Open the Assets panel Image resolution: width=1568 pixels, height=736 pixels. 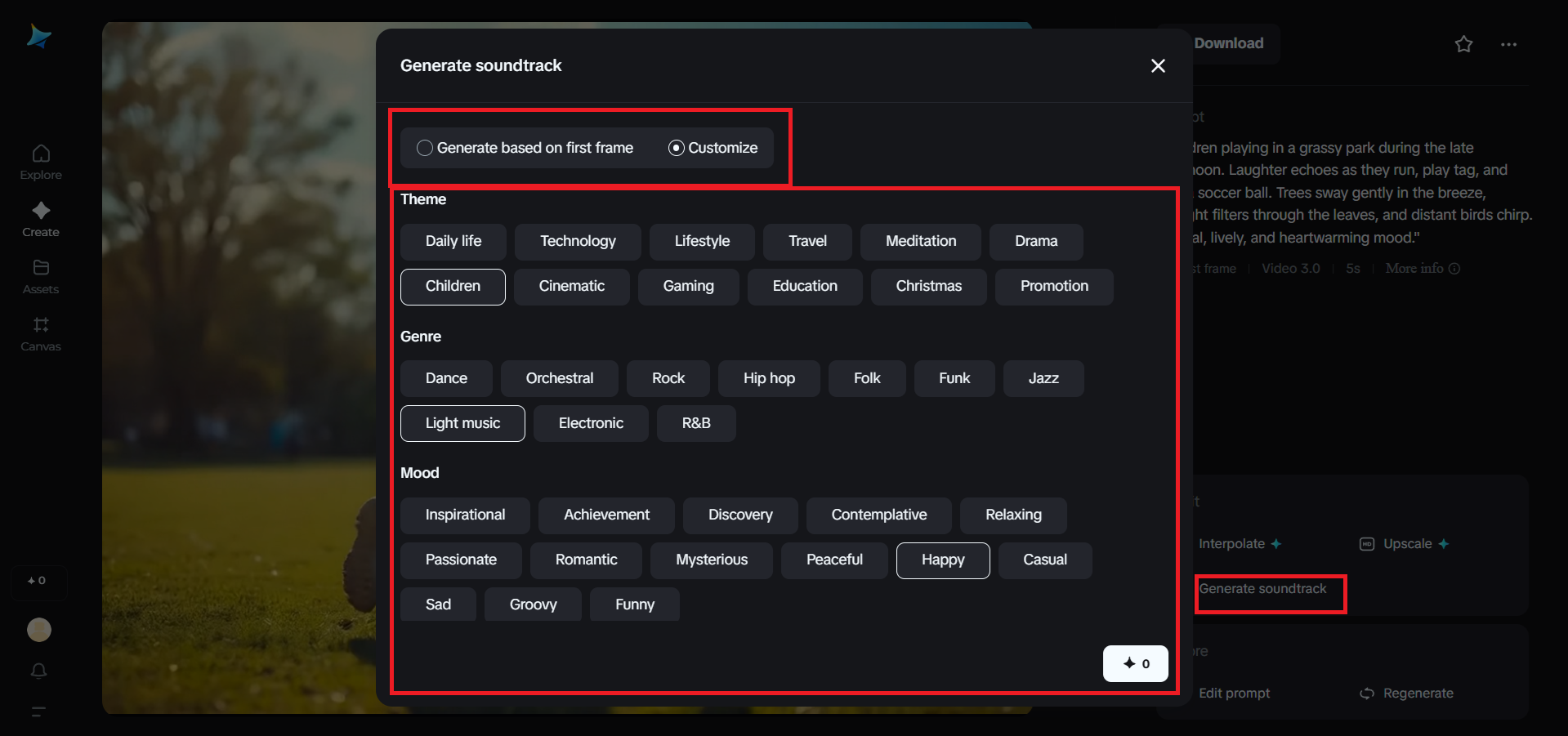(x=39, y=275)
